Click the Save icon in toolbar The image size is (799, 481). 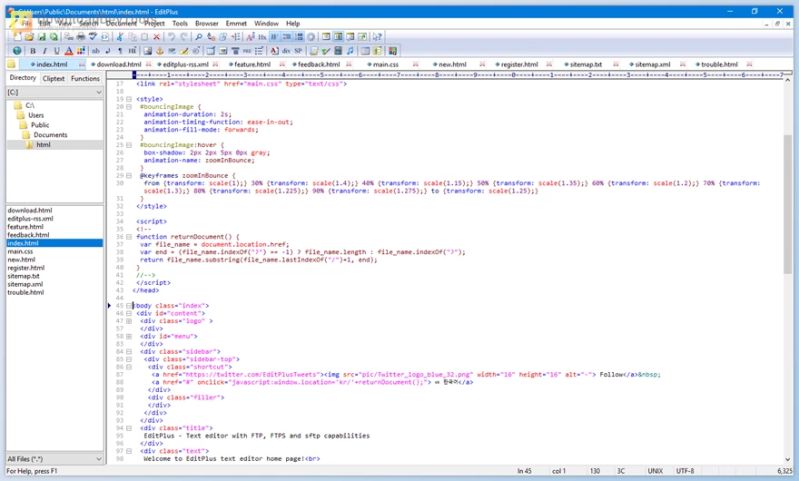click(42, 37)
